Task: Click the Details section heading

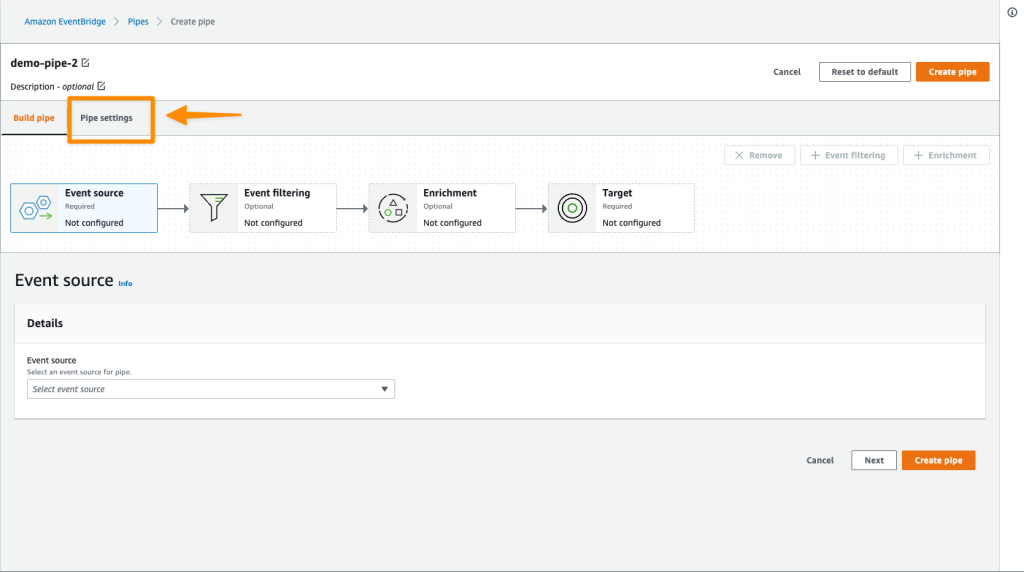Action: pos(45,323)
